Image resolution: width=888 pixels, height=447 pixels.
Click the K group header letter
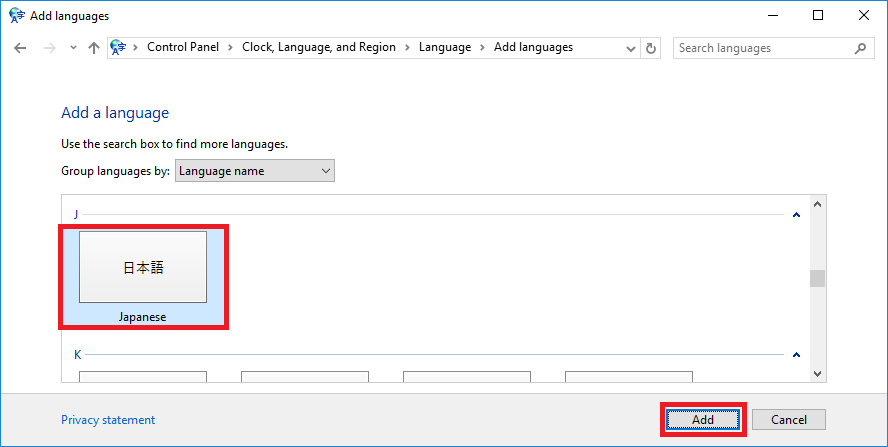[x=78, y=355]
